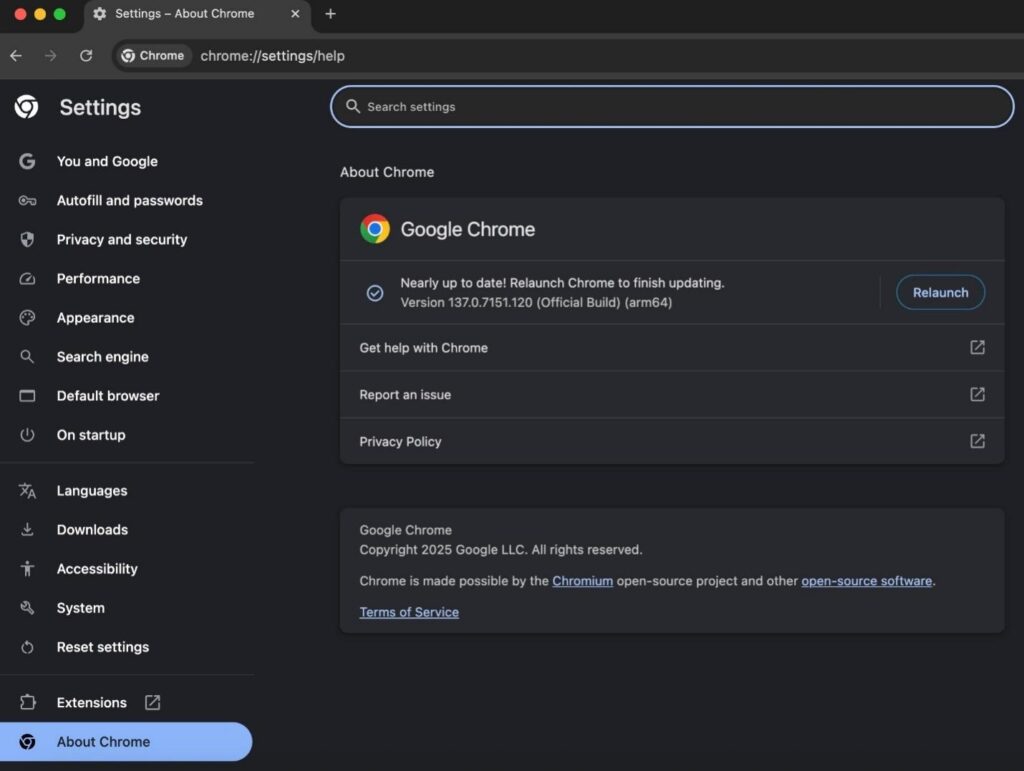Open Get help with Chrome

point(672,348)
